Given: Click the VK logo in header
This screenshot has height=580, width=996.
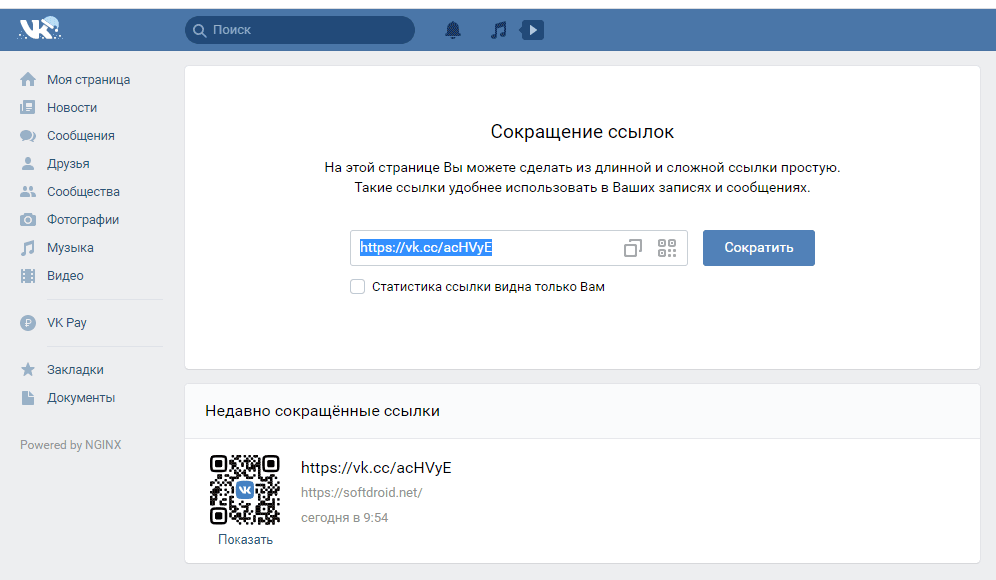Looking at the screenshot, I should tap(40, 29).
